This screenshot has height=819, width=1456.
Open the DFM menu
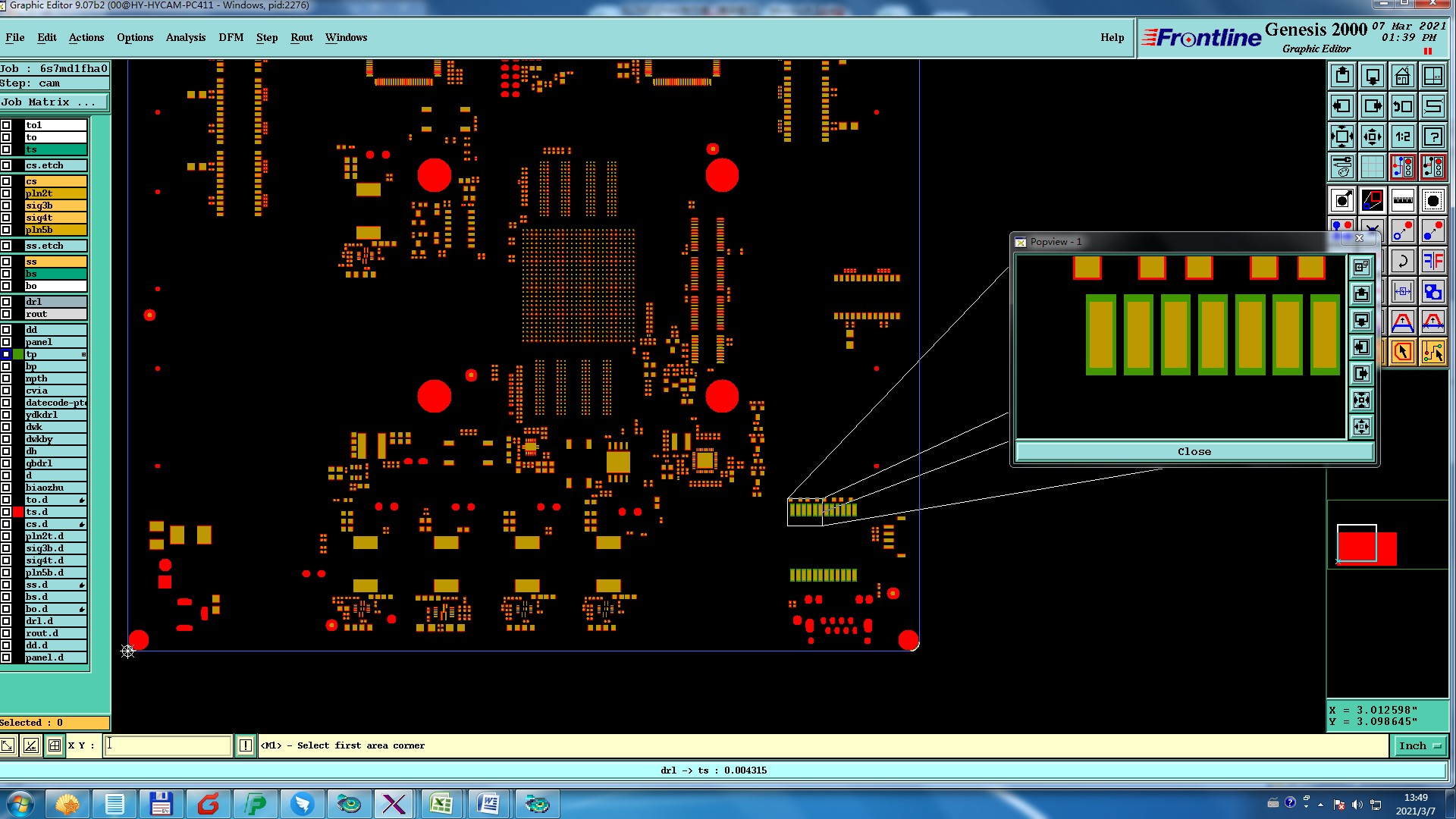click(x=231, y=37)
